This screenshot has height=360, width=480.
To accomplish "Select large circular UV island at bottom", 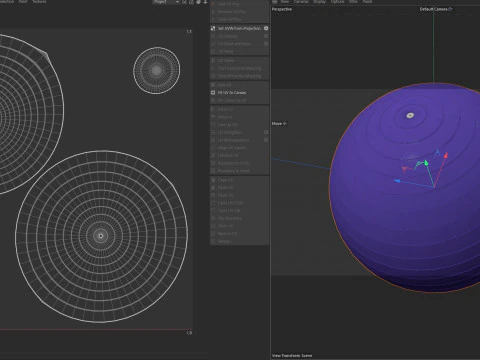I will point(101,236).
